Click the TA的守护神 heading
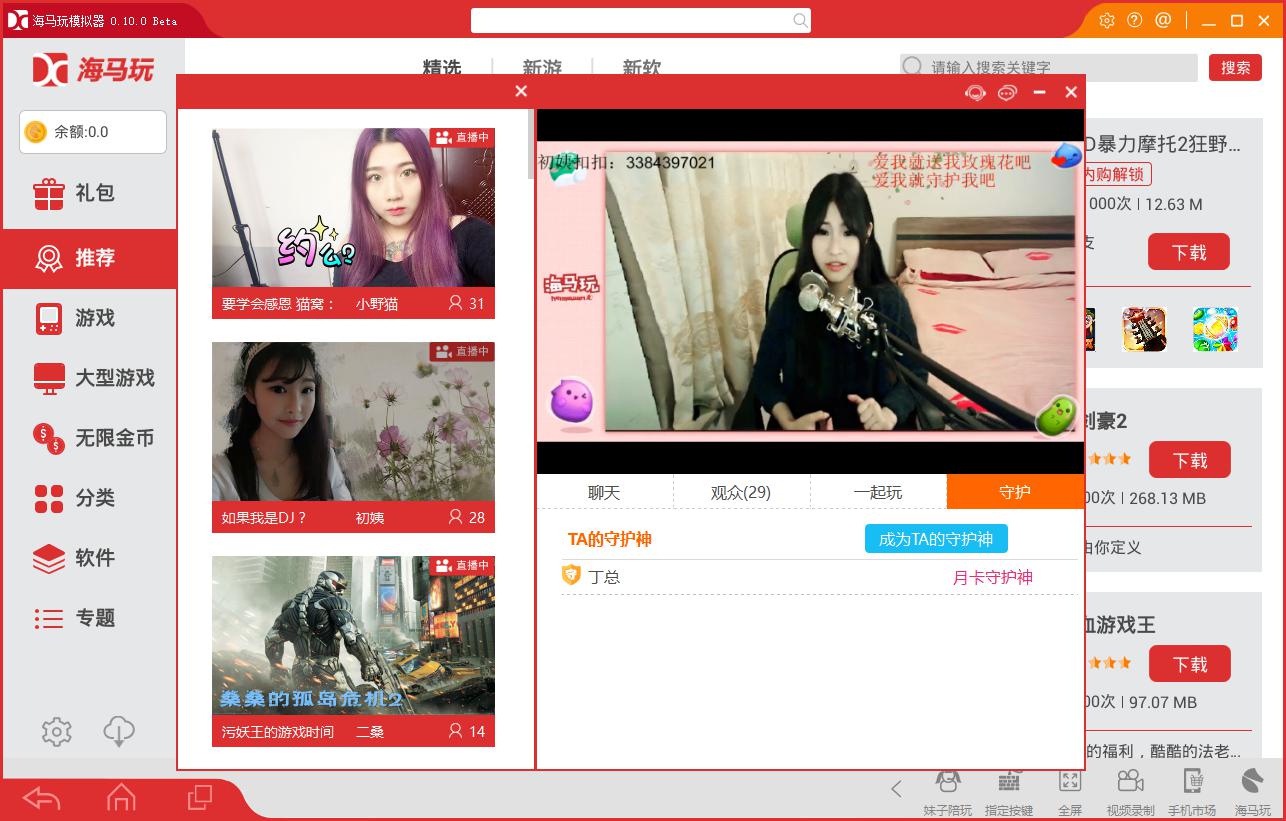The height and width of the screenshot is (821, 1286). (609, 539)
